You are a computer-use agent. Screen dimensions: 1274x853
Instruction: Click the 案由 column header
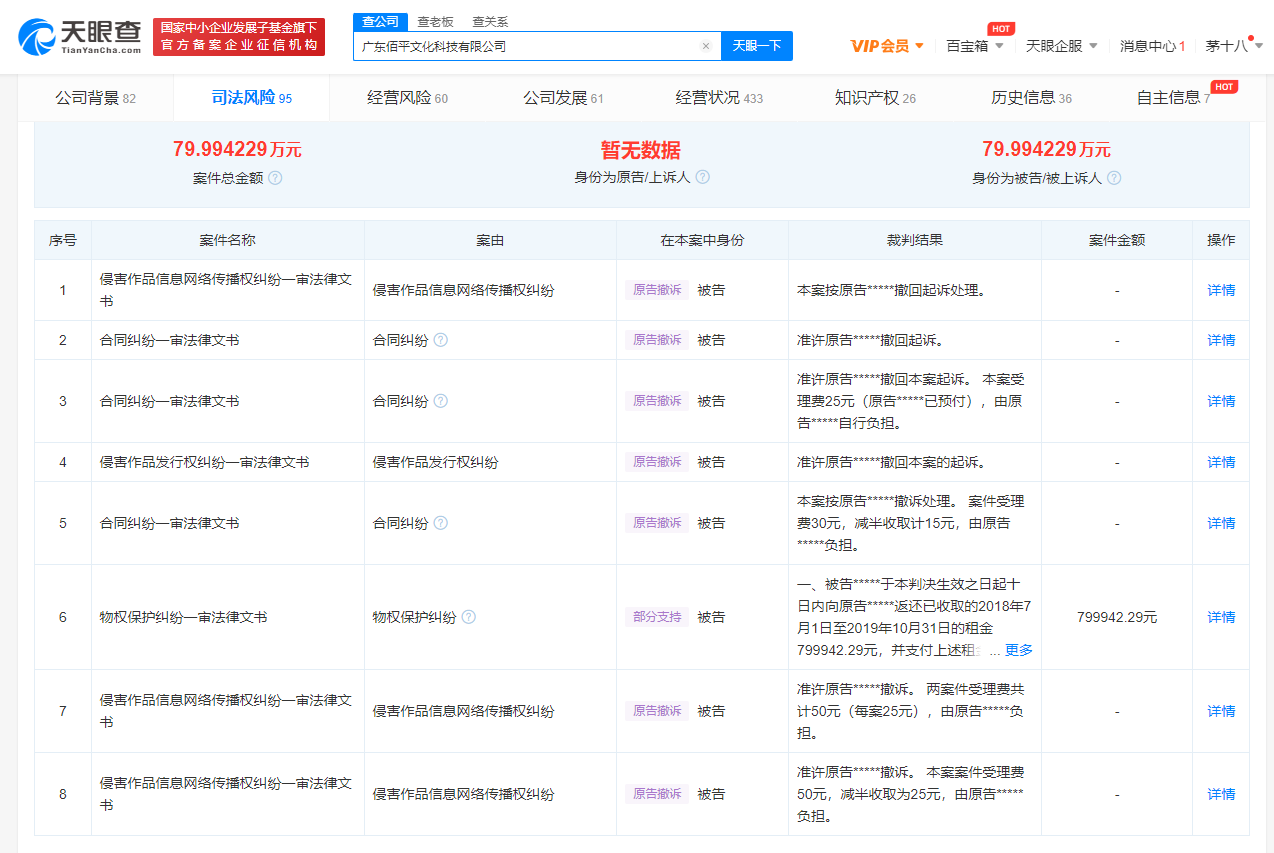pyautogui.click(x=490, y=241)
